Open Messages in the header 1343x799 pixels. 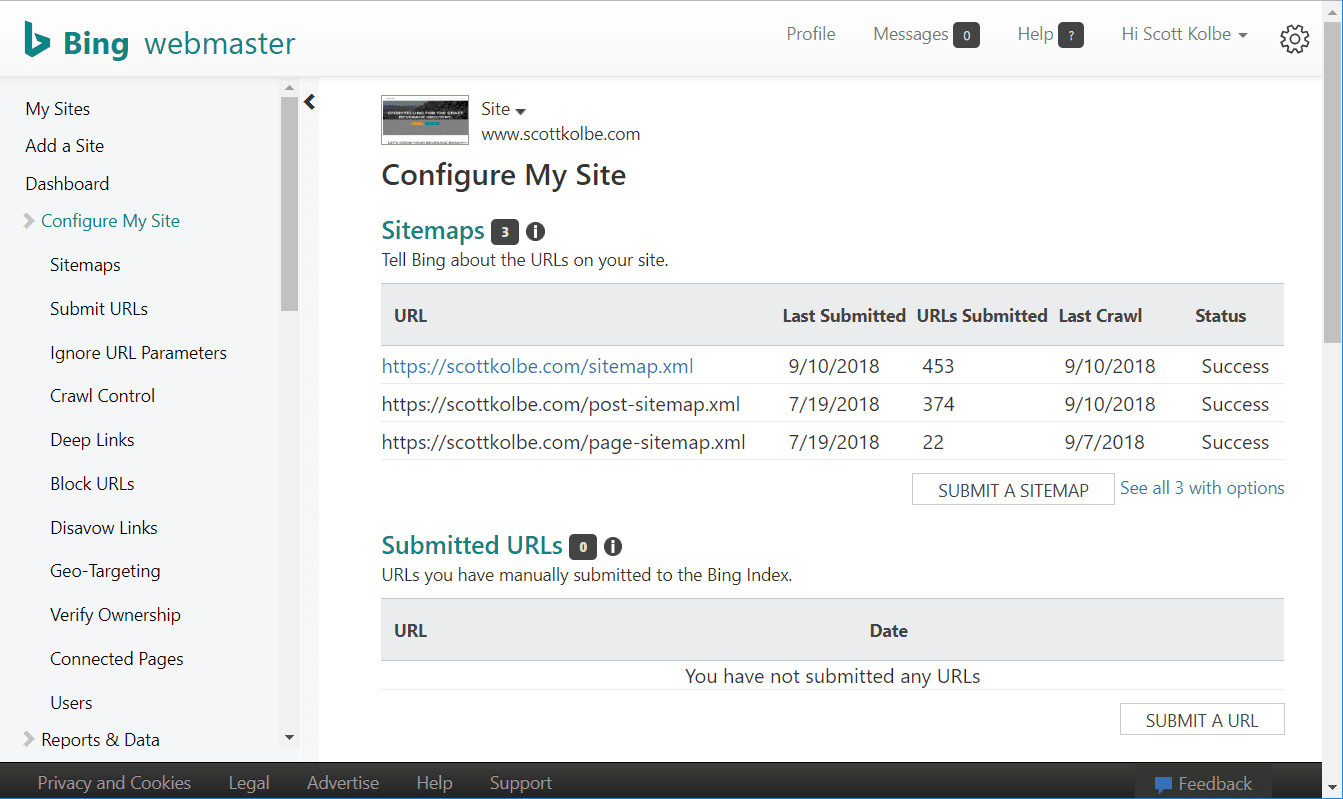point(911,34)
